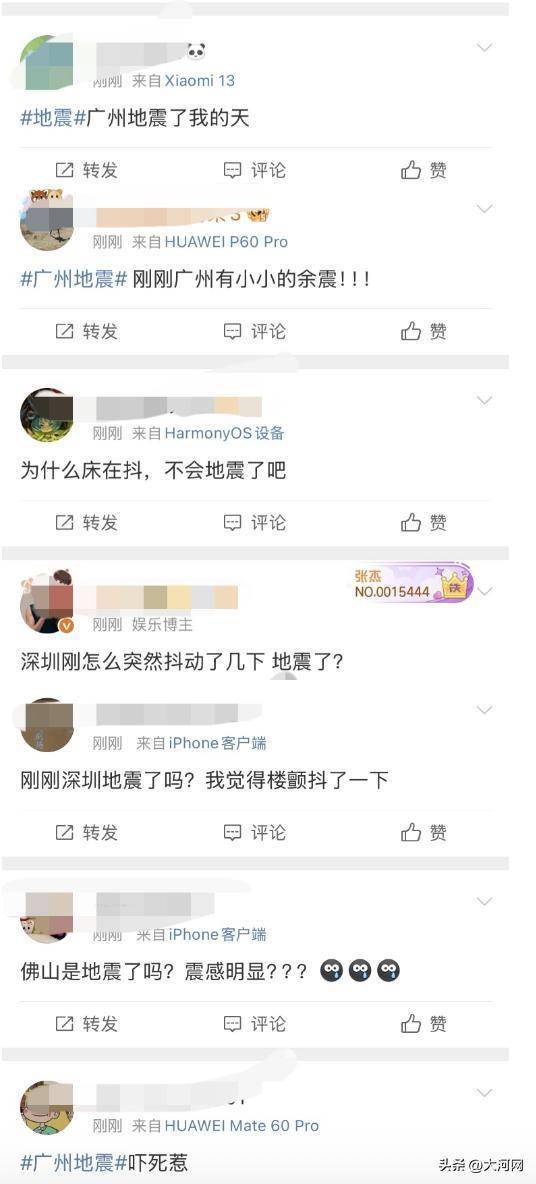536x1184 pixels.
Task: Comment on the Xiaomi 13 earthquake post
Action: pos(254,171)
